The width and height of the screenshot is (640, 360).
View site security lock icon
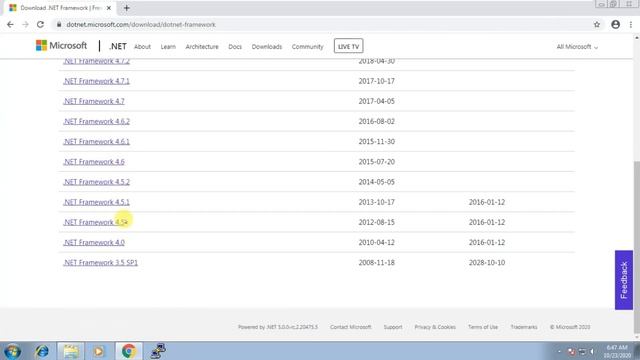(x=59, y=24)
